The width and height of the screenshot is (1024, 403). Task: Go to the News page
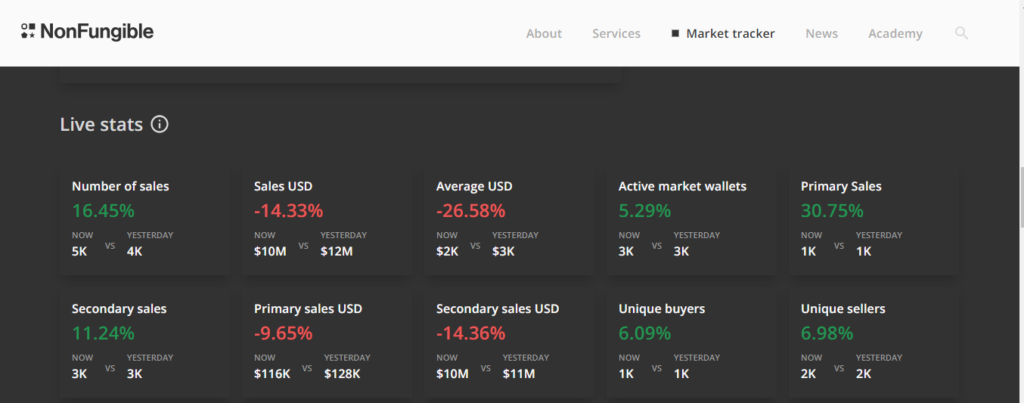pos(821,34)
